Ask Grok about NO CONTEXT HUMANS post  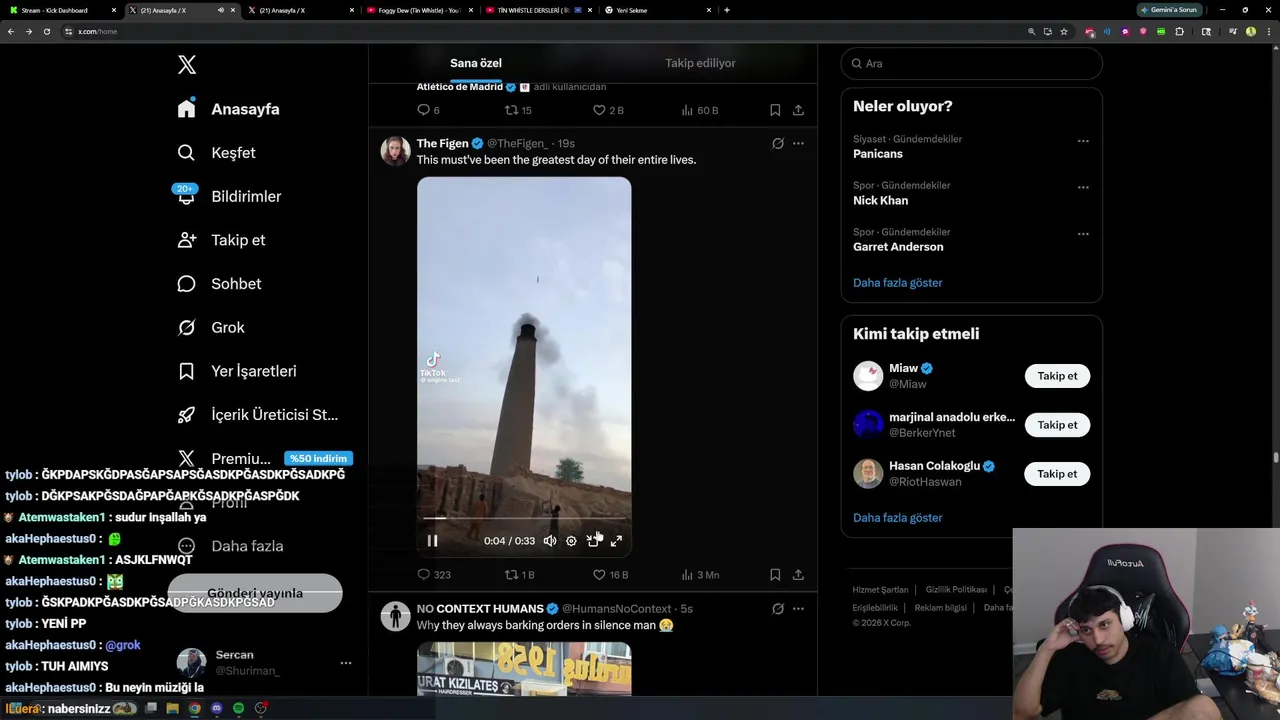tap(778, 608)
